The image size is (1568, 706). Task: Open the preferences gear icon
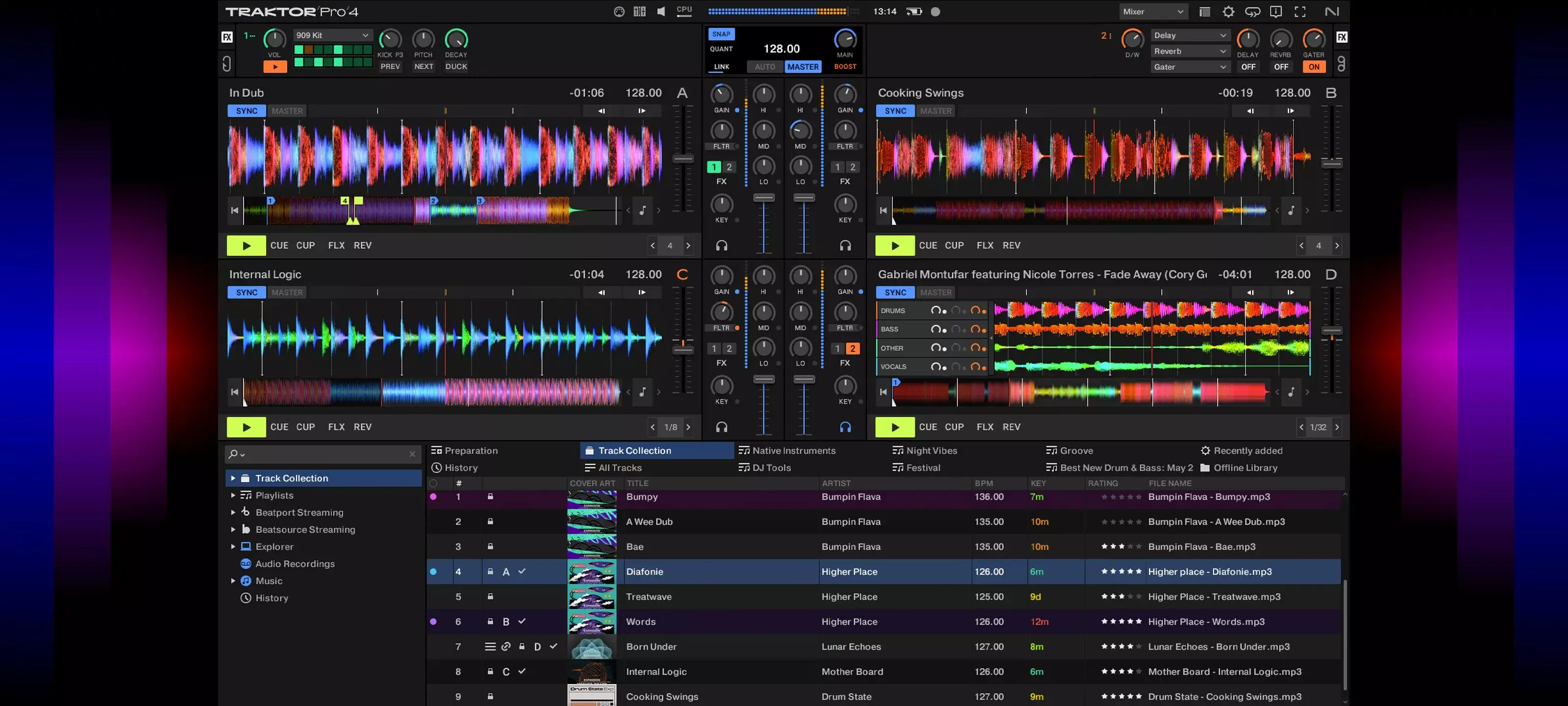1228,12
